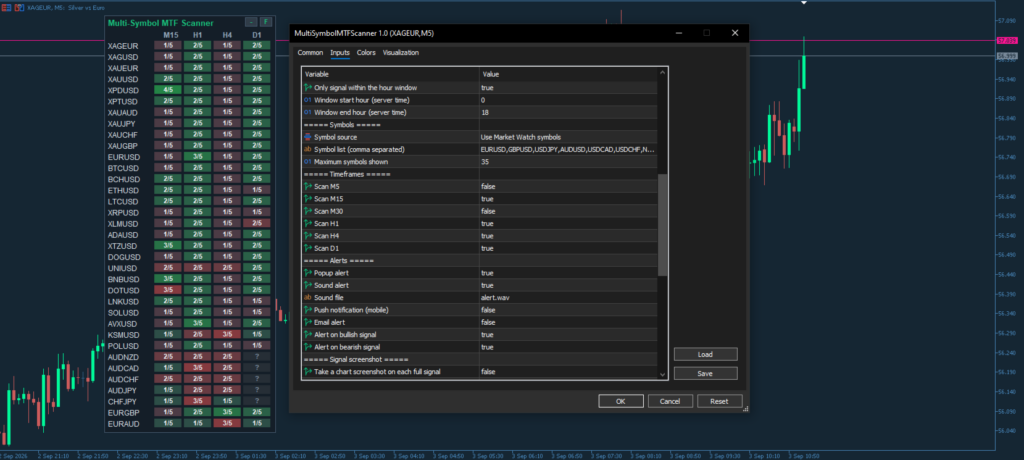Cancel the scanner settings dialog
Image resolution: width=1024 pixels, height=460 pixels.
point(670,401)
